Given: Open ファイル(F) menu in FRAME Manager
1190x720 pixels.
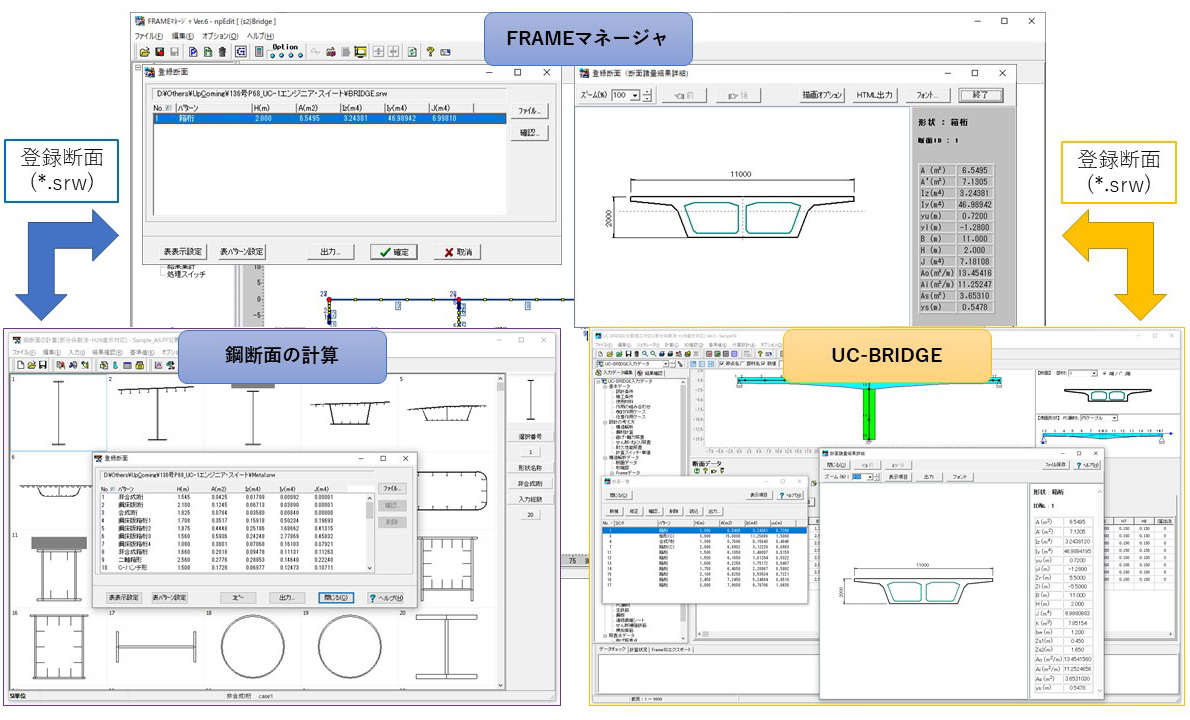Looking at the screenshot, I should (x=149, y=36).
